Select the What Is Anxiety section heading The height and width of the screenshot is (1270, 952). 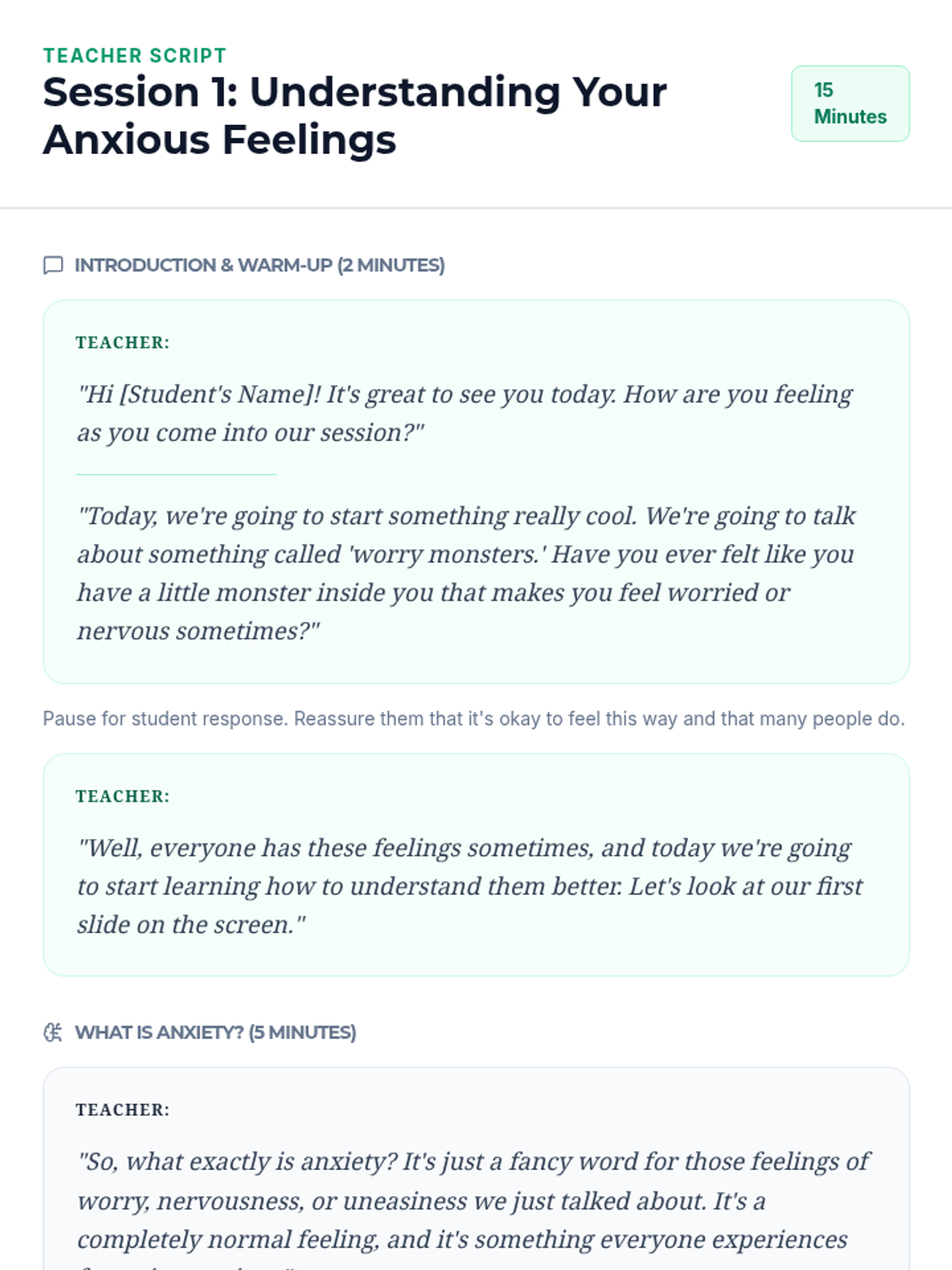pyautogui.click(x=215, y=1033)
